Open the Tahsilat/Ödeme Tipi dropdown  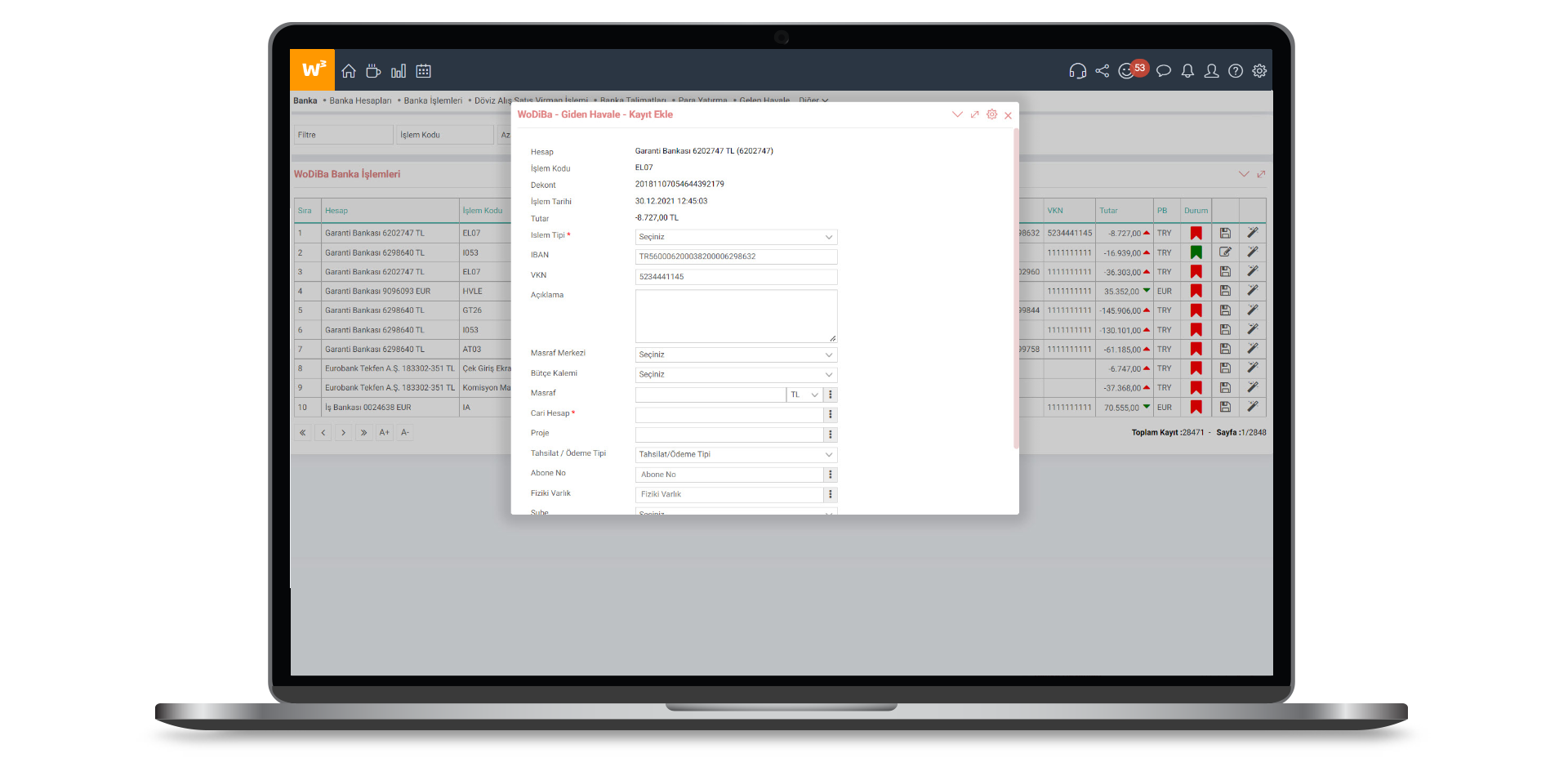point(736,454)
